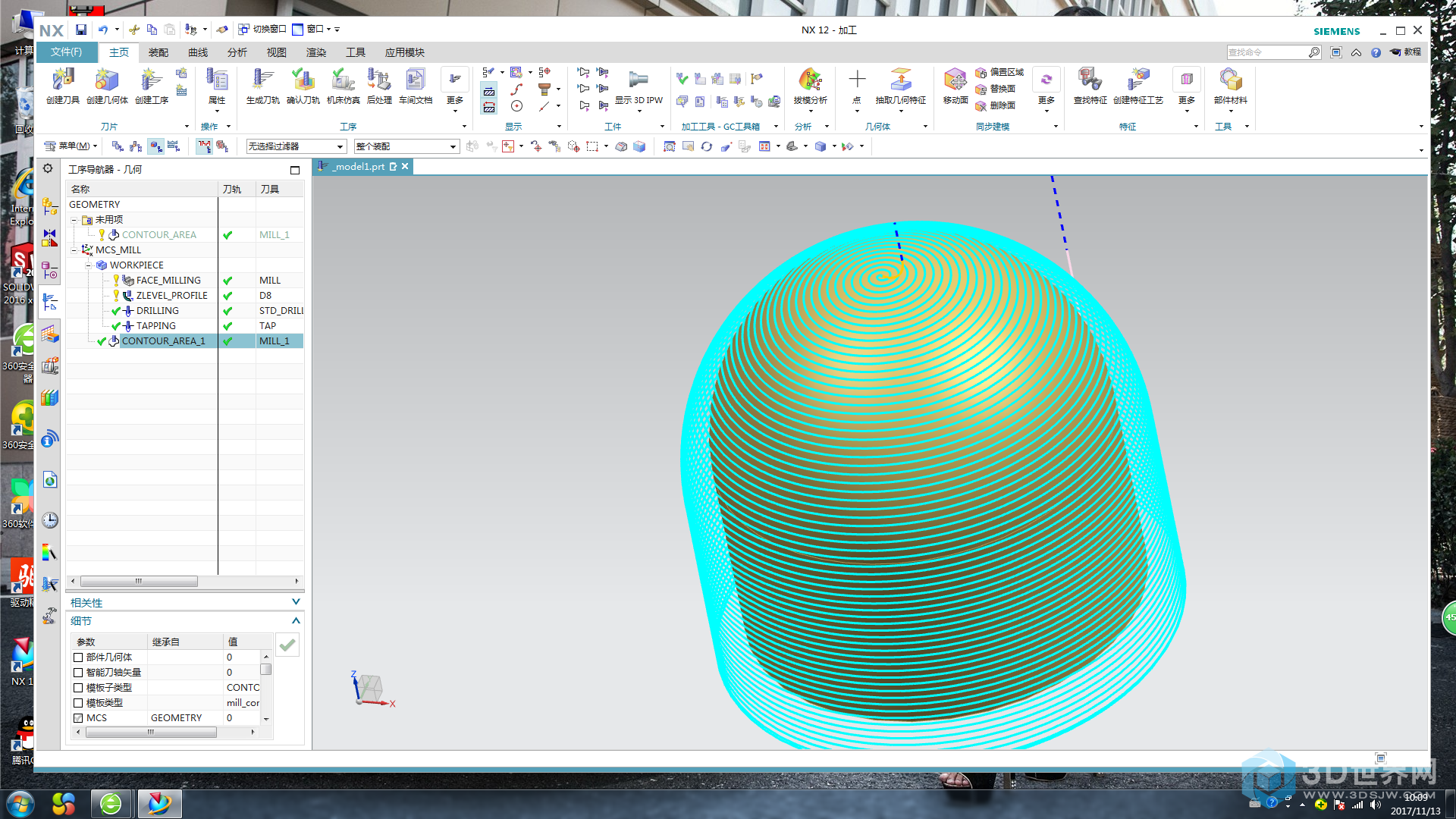
Task: Toggle the Program Order View navigator button
Action: point(118,146)
